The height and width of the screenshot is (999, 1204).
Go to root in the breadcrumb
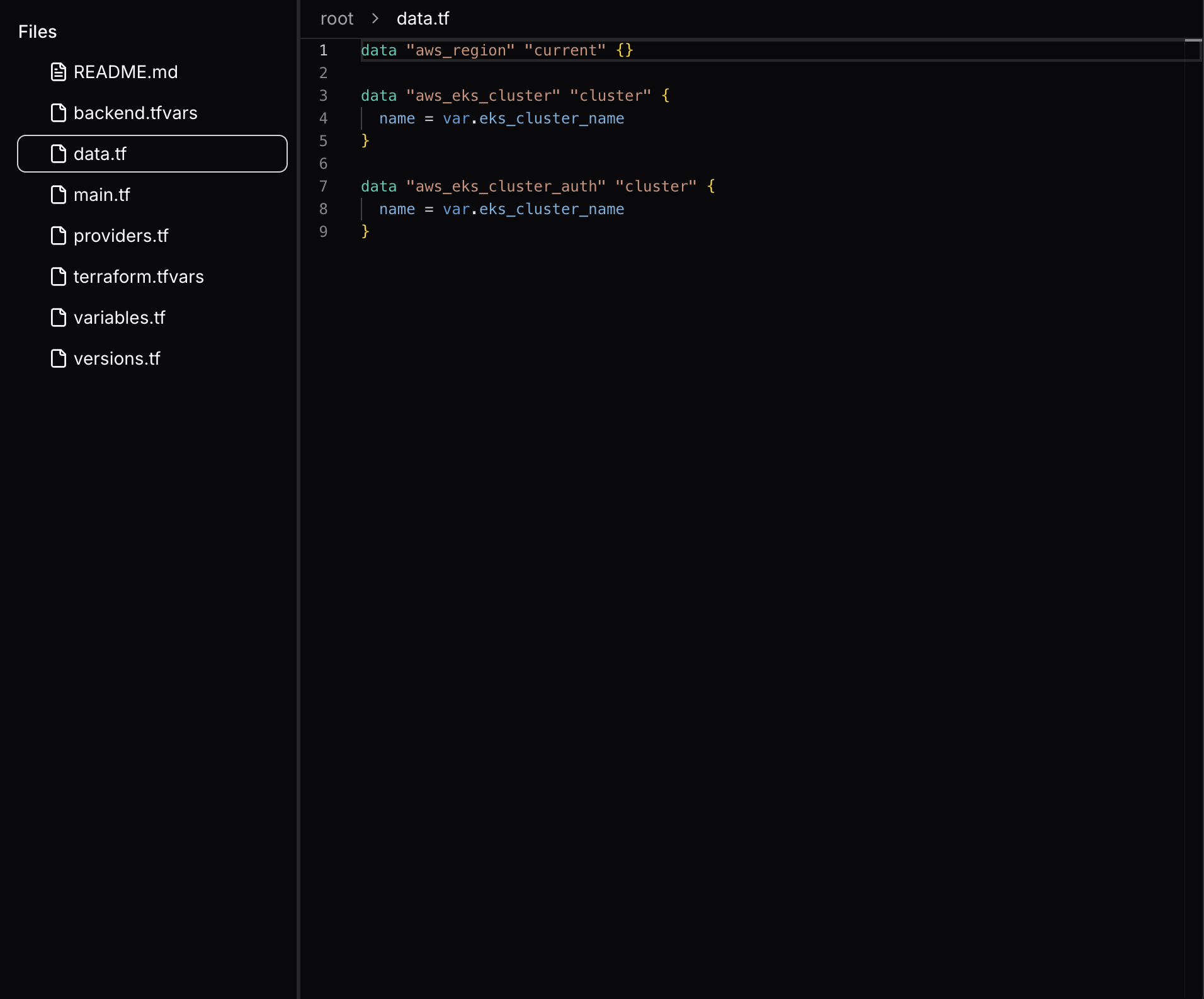click(x=337, y=19)
